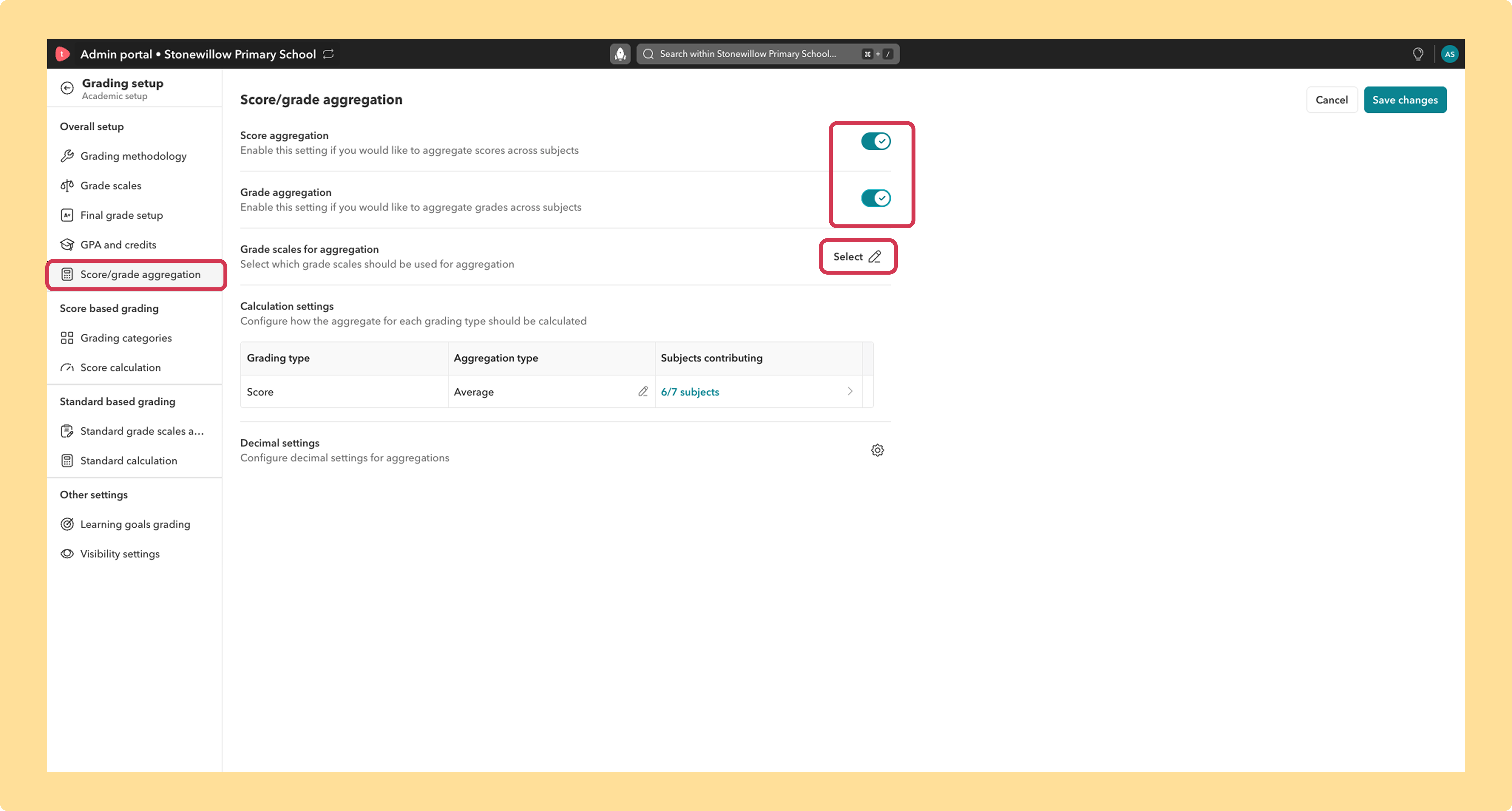Click the grid icon for Grading categories
The image size is (1512, 811).
(67, 338)
